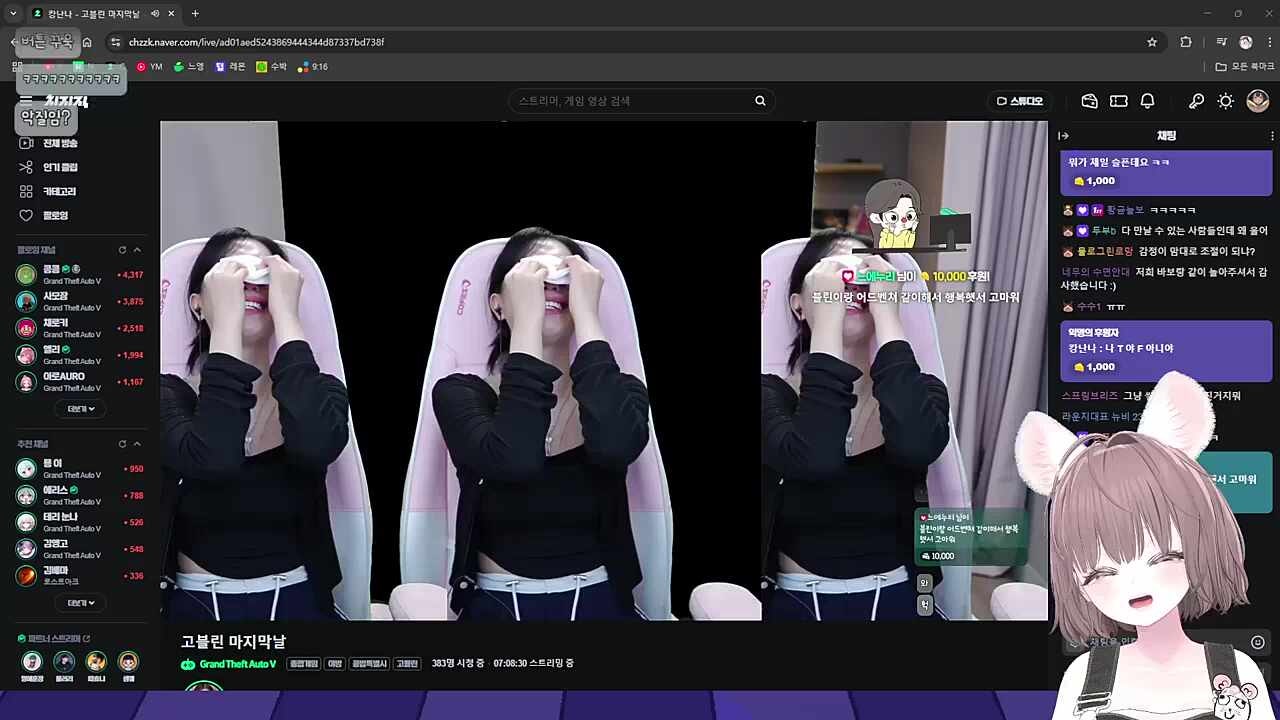1280x720 pixels.
Task: Refresh the following channels list
Action: click(x=122, y=250)
